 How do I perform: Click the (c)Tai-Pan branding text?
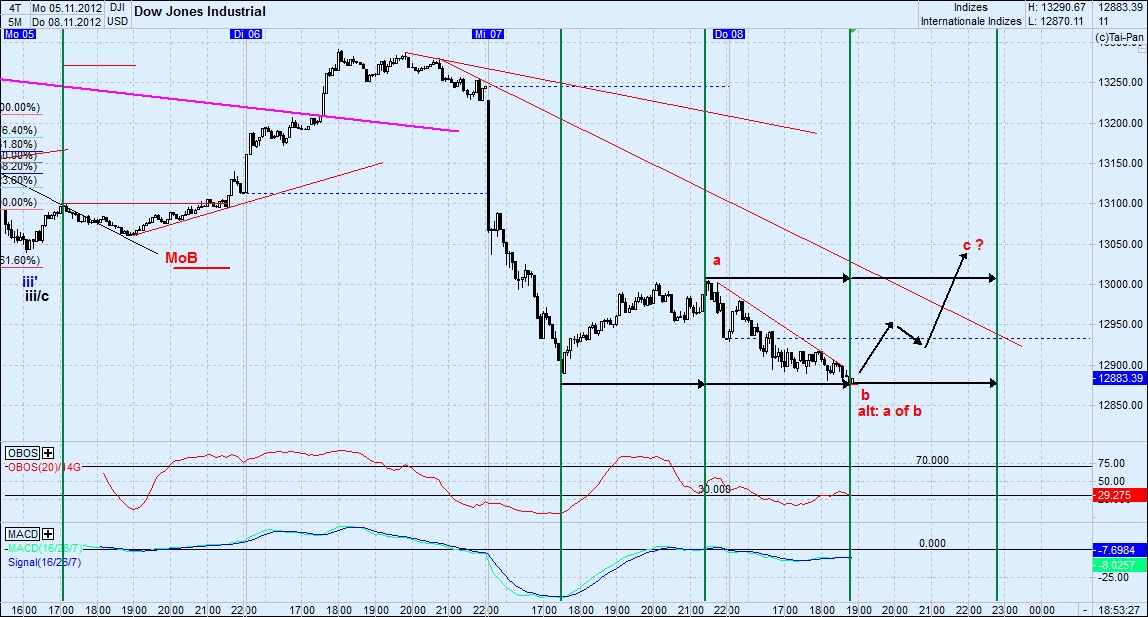pyautogui.click(x=1119, y=35)
